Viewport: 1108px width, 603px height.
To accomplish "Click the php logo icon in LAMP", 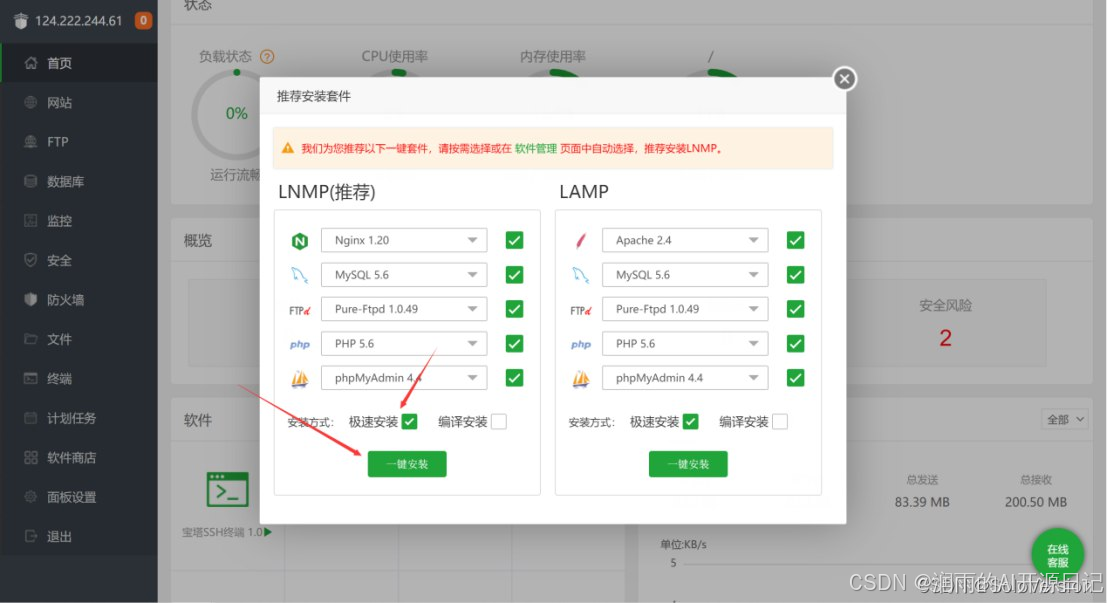I will tap(581, 344).
